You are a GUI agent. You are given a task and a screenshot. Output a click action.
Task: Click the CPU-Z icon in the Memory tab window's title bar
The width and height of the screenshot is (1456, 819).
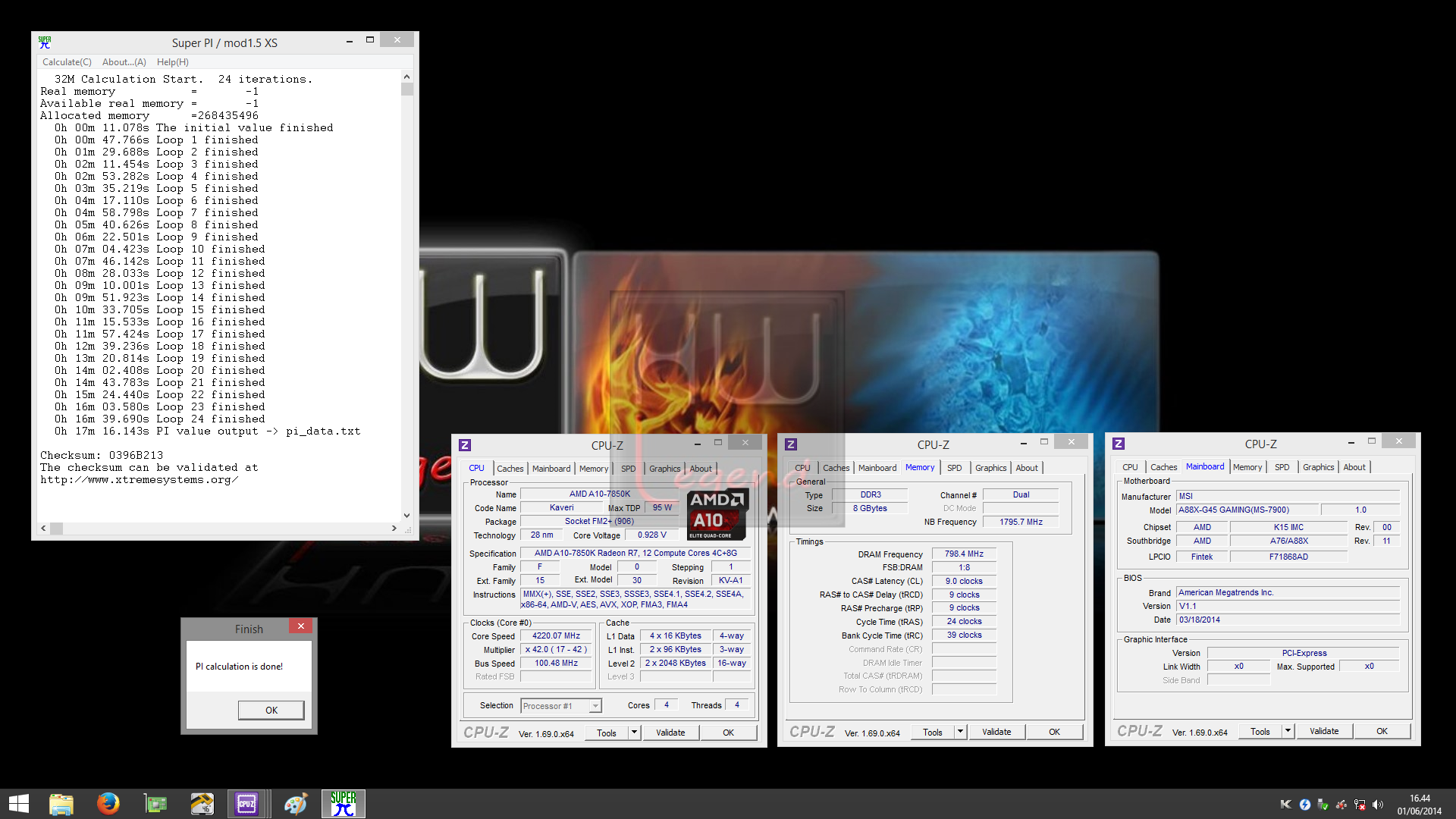pos(791,444)
